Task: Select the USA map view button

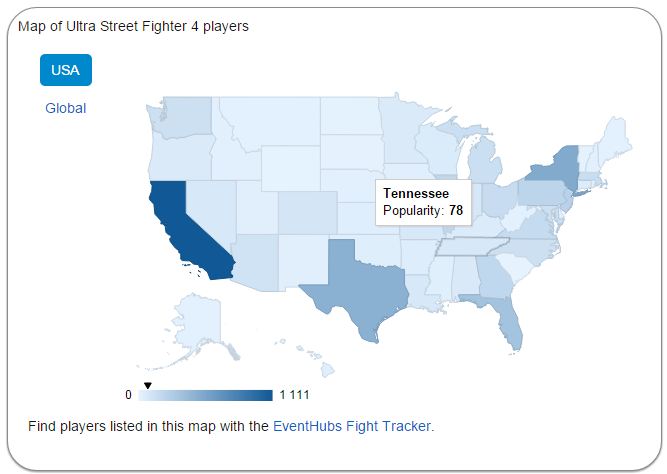Action: pyautogui.click(x=66, y=70)
